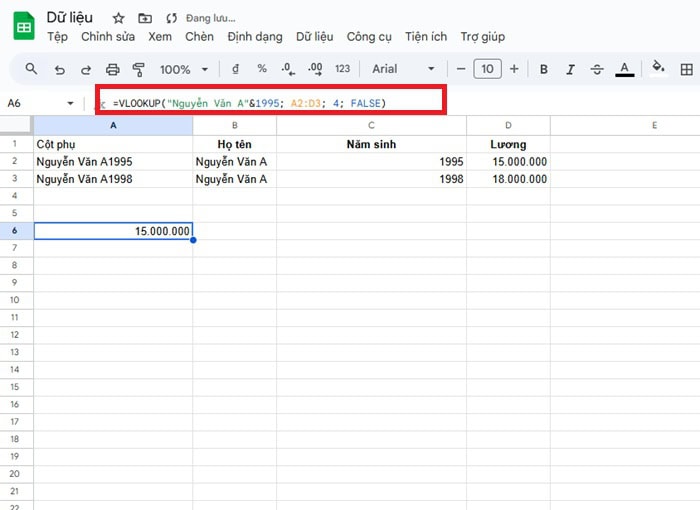Open the 100% zoom dropdown

(x=184, y=69)
